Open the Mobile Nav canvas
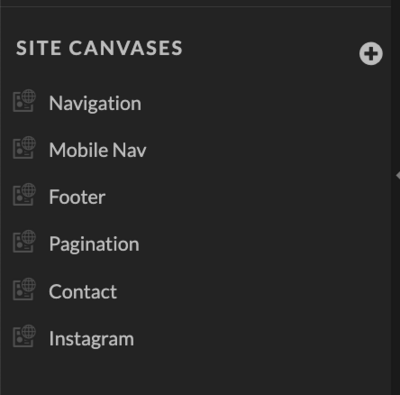Viewport: 400px width, 395px height. [x=97, y=150]
